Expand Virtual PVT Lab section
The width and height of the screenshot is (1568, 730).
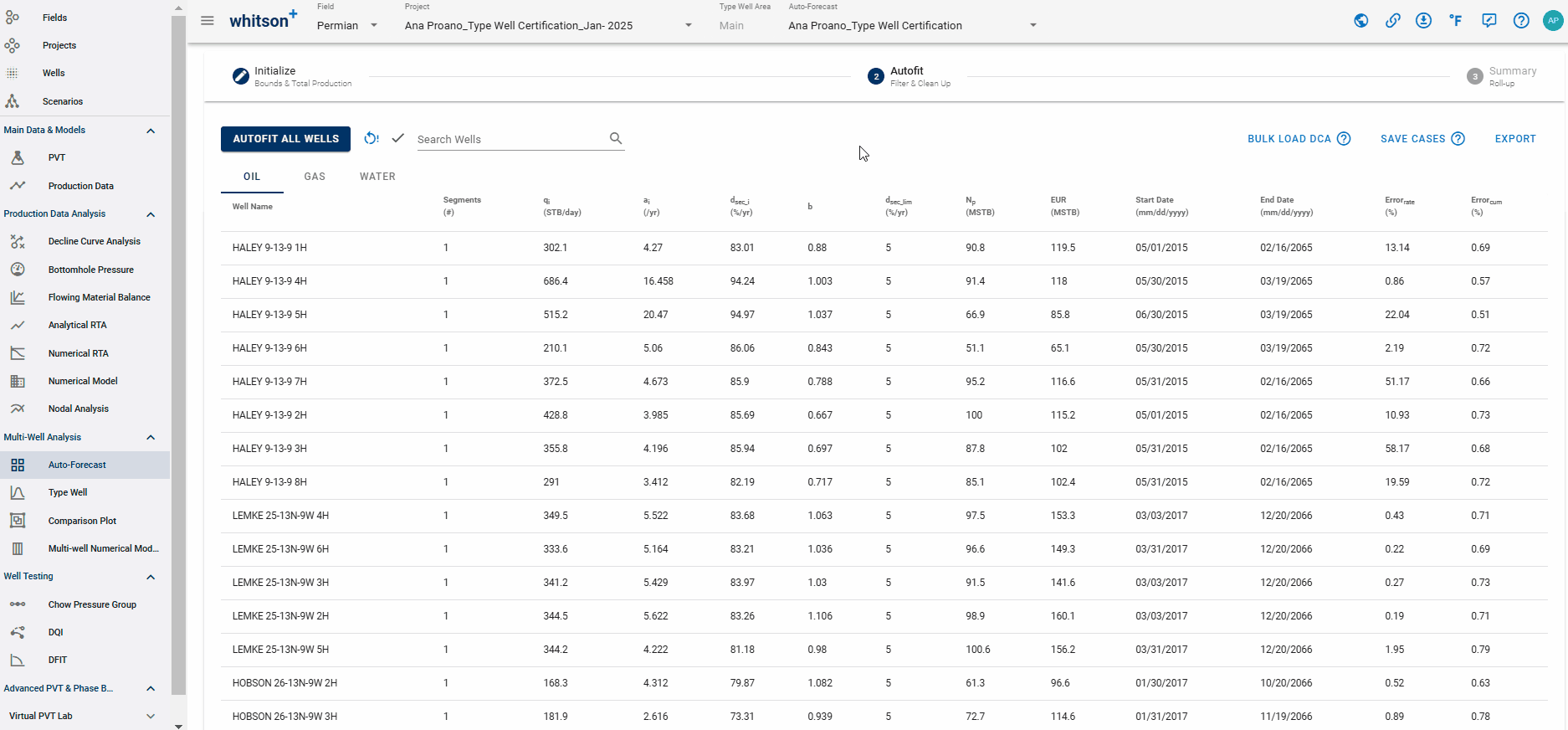tap(151, 716)
